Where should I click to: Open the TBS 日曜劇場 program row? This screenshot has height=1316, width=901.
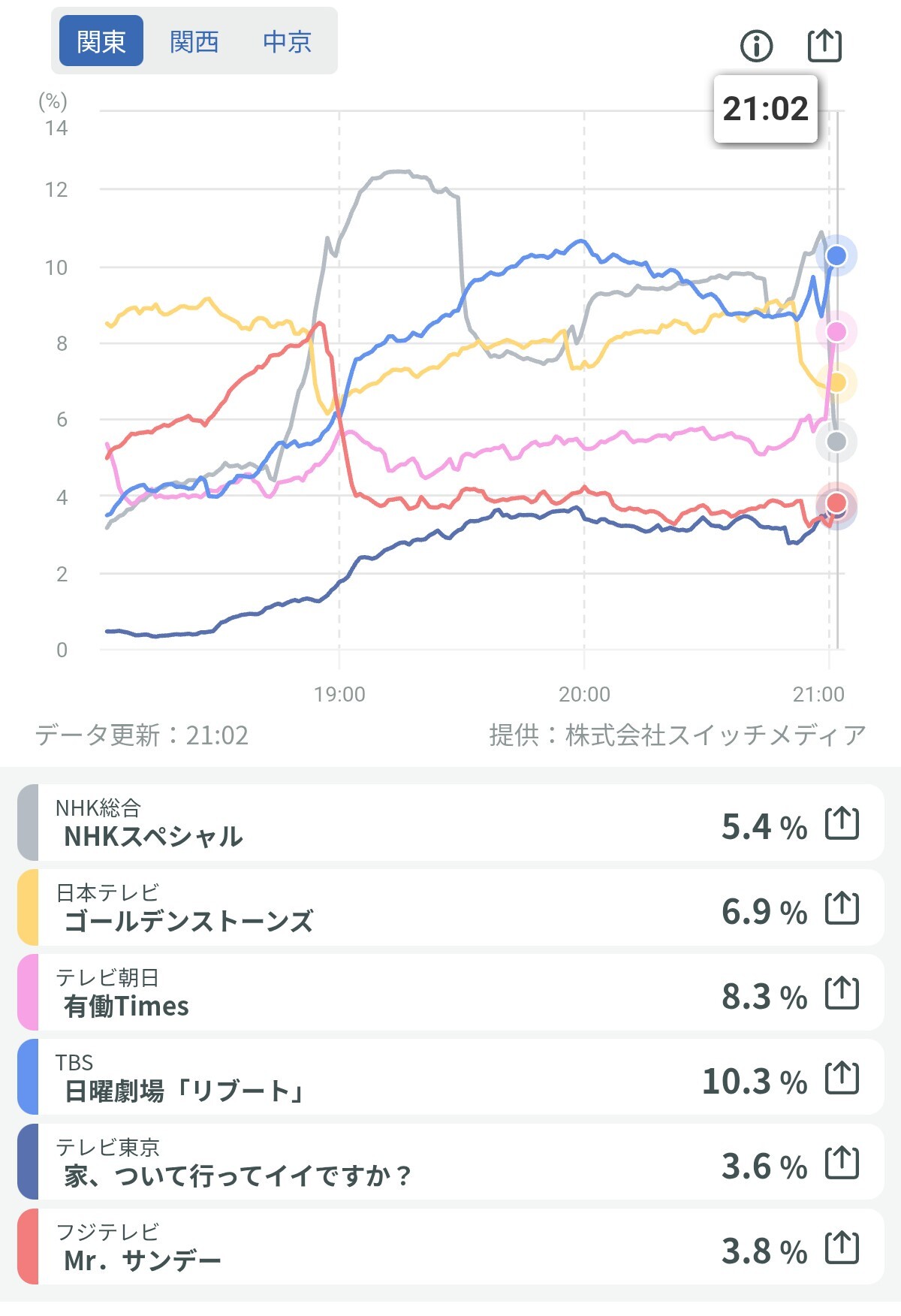click(375, 1078)
